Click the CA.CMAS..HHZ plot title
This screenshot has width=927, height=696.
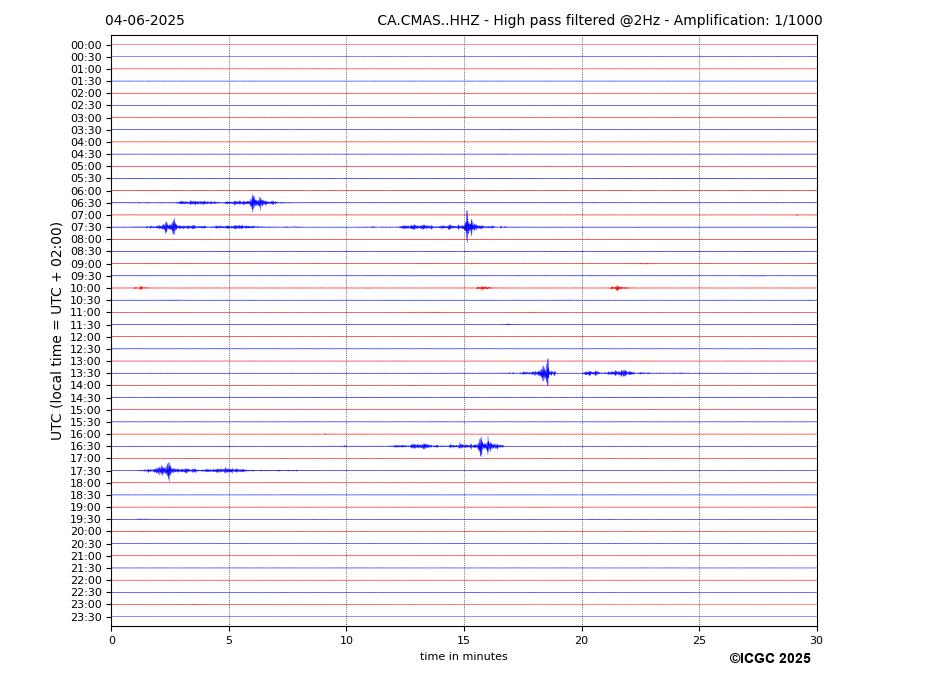(599, 21)
